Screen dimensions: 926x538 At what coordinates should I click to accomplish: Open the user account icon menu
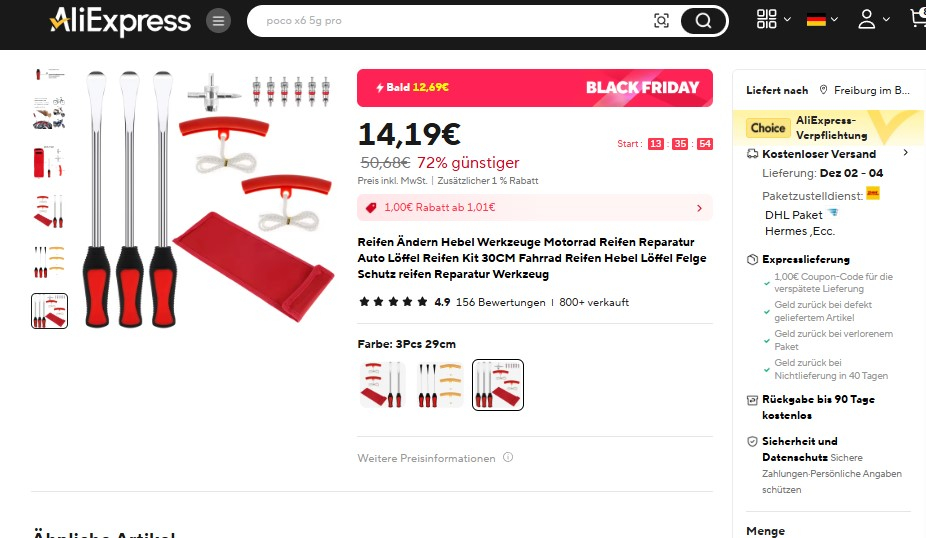[x=873, y=19]
